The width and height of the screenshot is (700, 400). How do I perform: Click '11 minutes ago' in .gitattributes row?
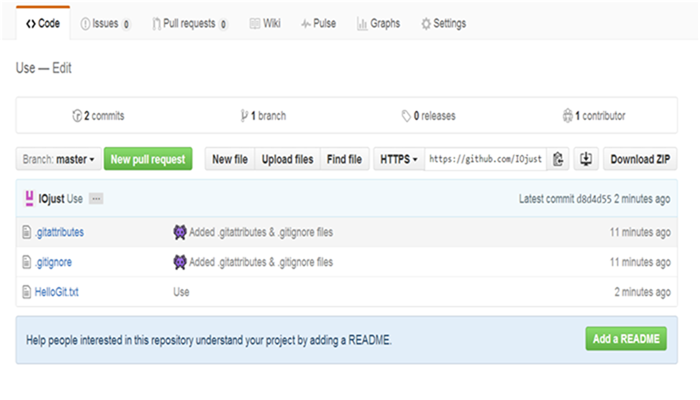point(640,233)
